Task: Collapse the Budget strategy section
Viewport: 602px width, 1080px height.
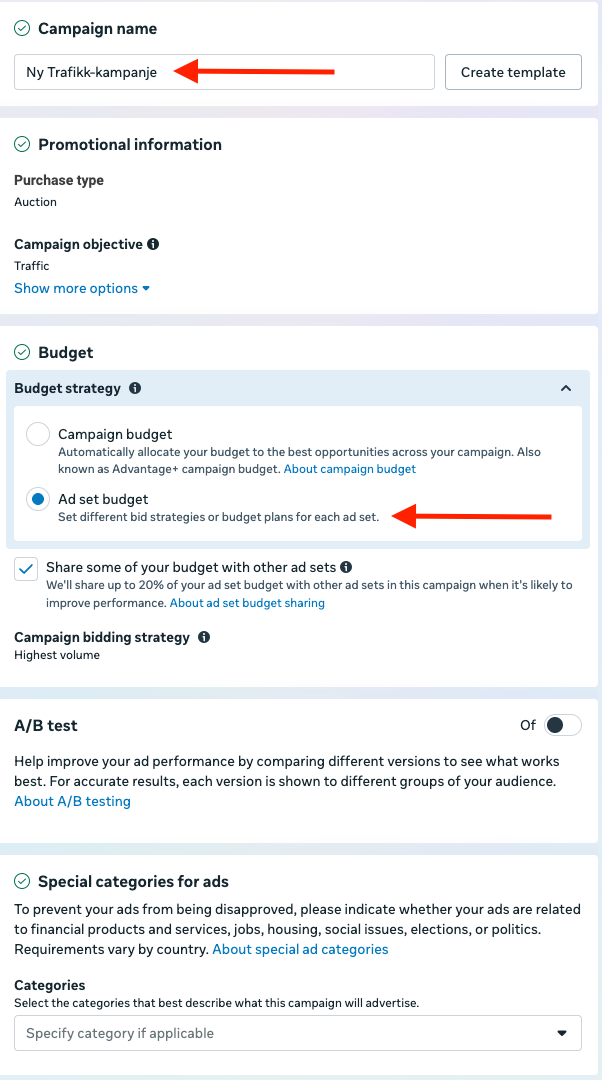Action: point(566,388)
